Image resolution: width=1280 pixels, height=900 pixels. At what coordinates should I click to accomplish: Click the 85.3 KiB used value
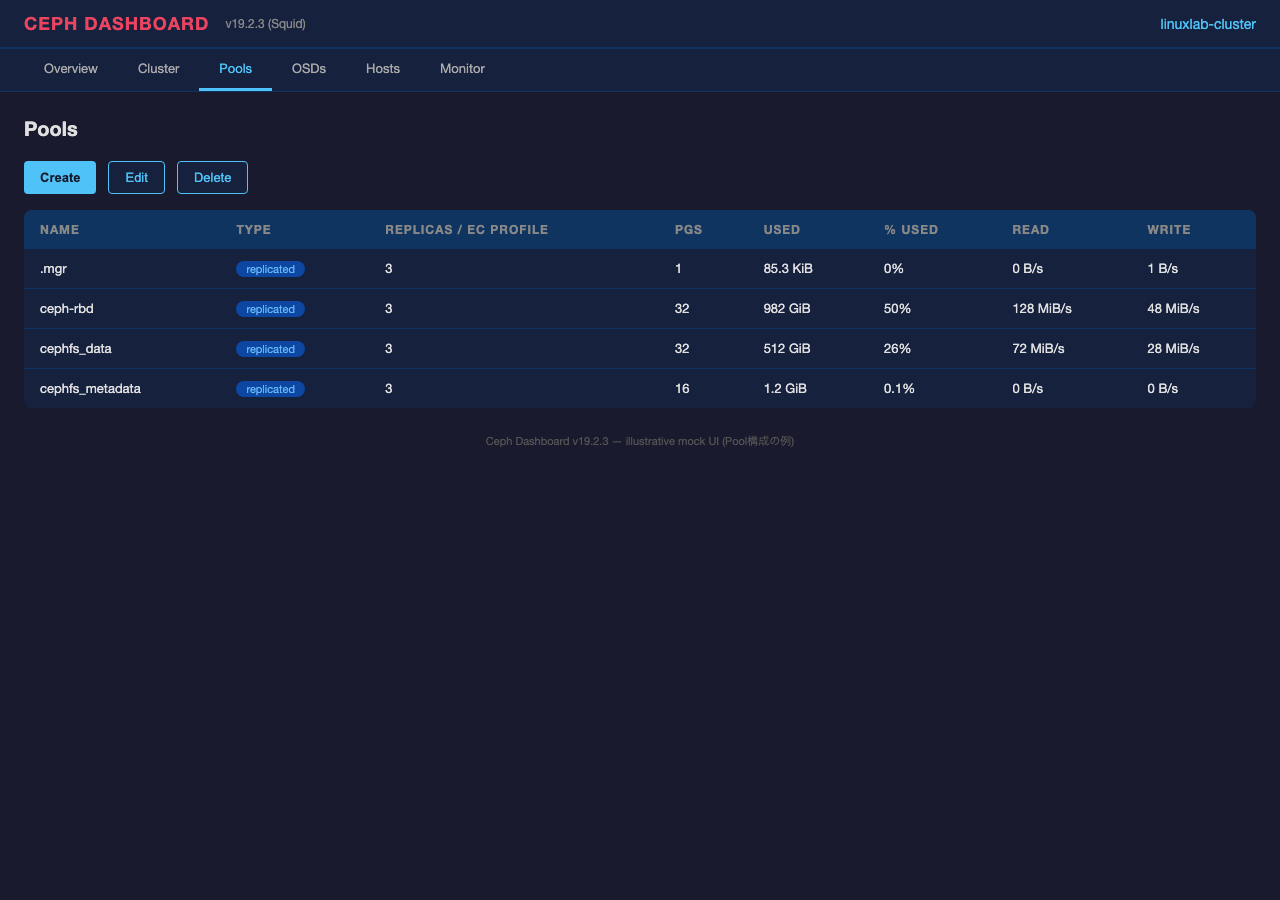[x=788, y=269]
